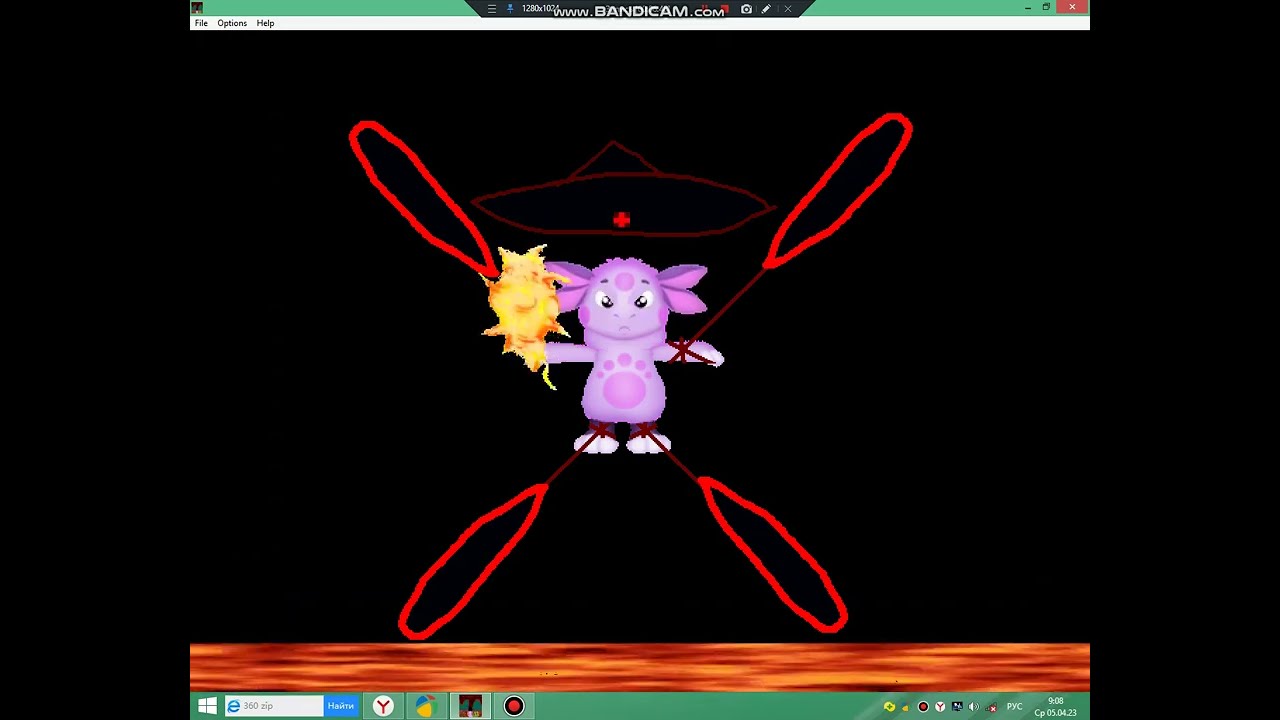Click the Bandicam overlay pin icon
The image size is (1280, 720).
510,9
